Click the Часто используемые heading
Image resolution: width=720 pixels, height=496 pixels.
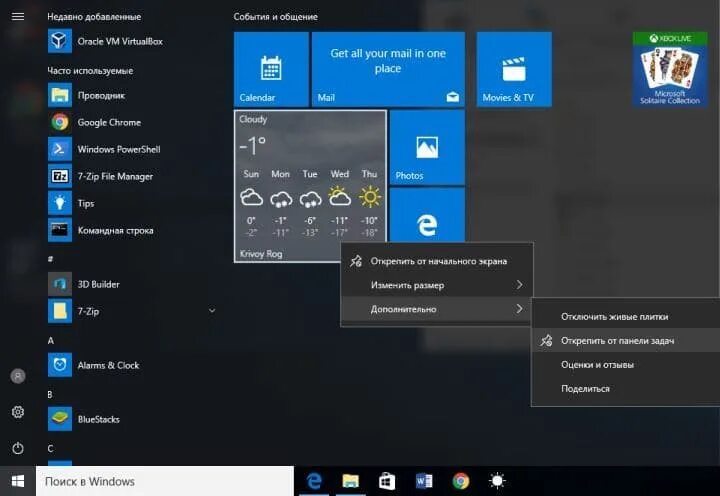[90, 71]
